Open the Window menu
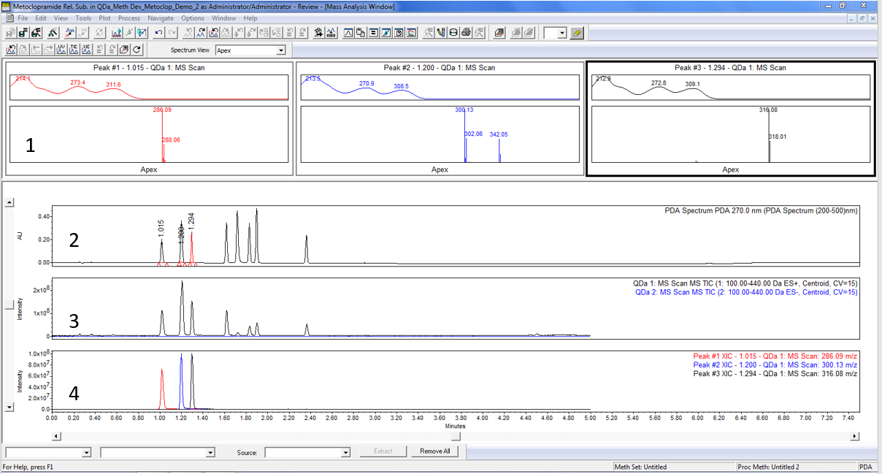Screen dimensions: 882x474 (223, 18)
